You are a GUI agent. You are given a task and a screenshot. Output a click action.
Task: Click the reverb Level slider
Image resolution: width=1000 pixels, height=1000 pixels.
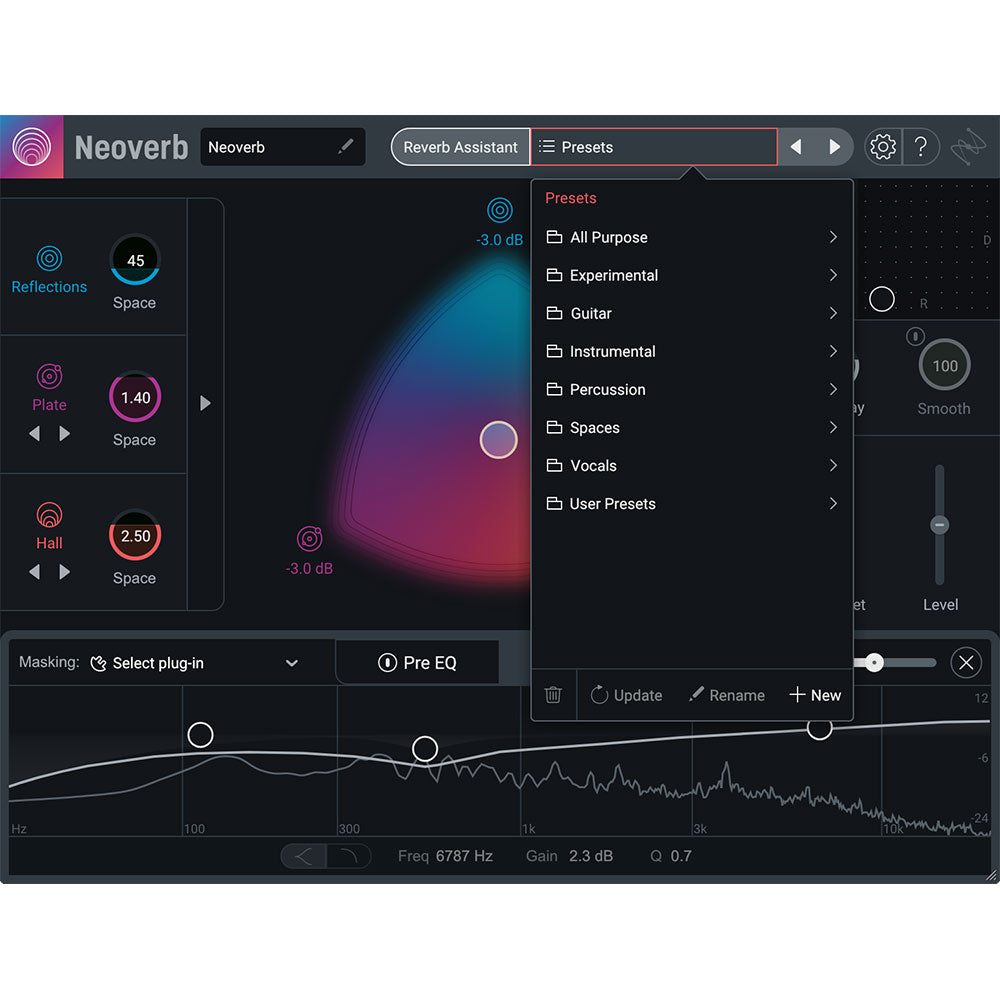[x=939, y=523]
